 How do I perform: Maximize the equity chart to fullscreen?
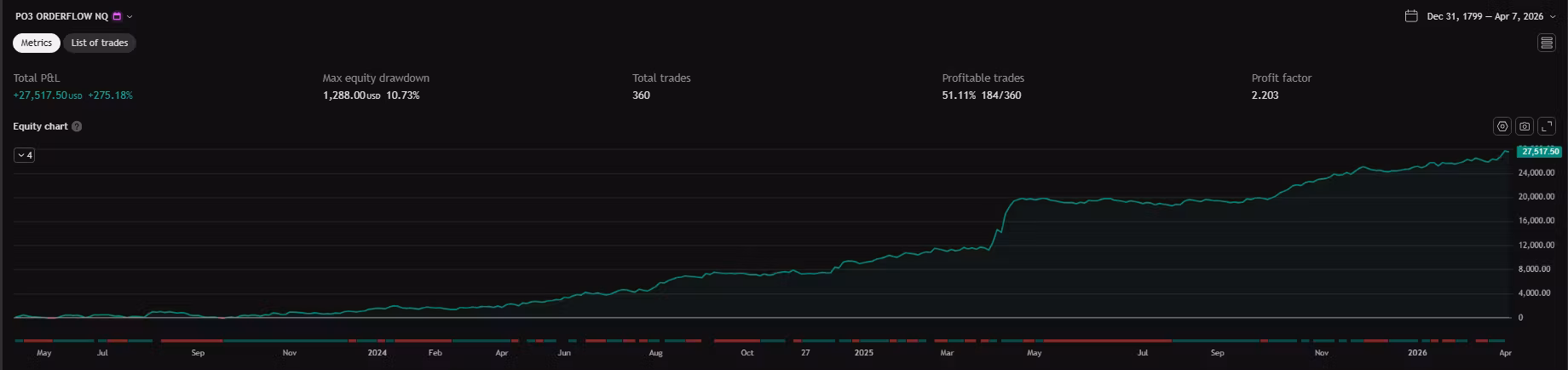(1547, 126)
